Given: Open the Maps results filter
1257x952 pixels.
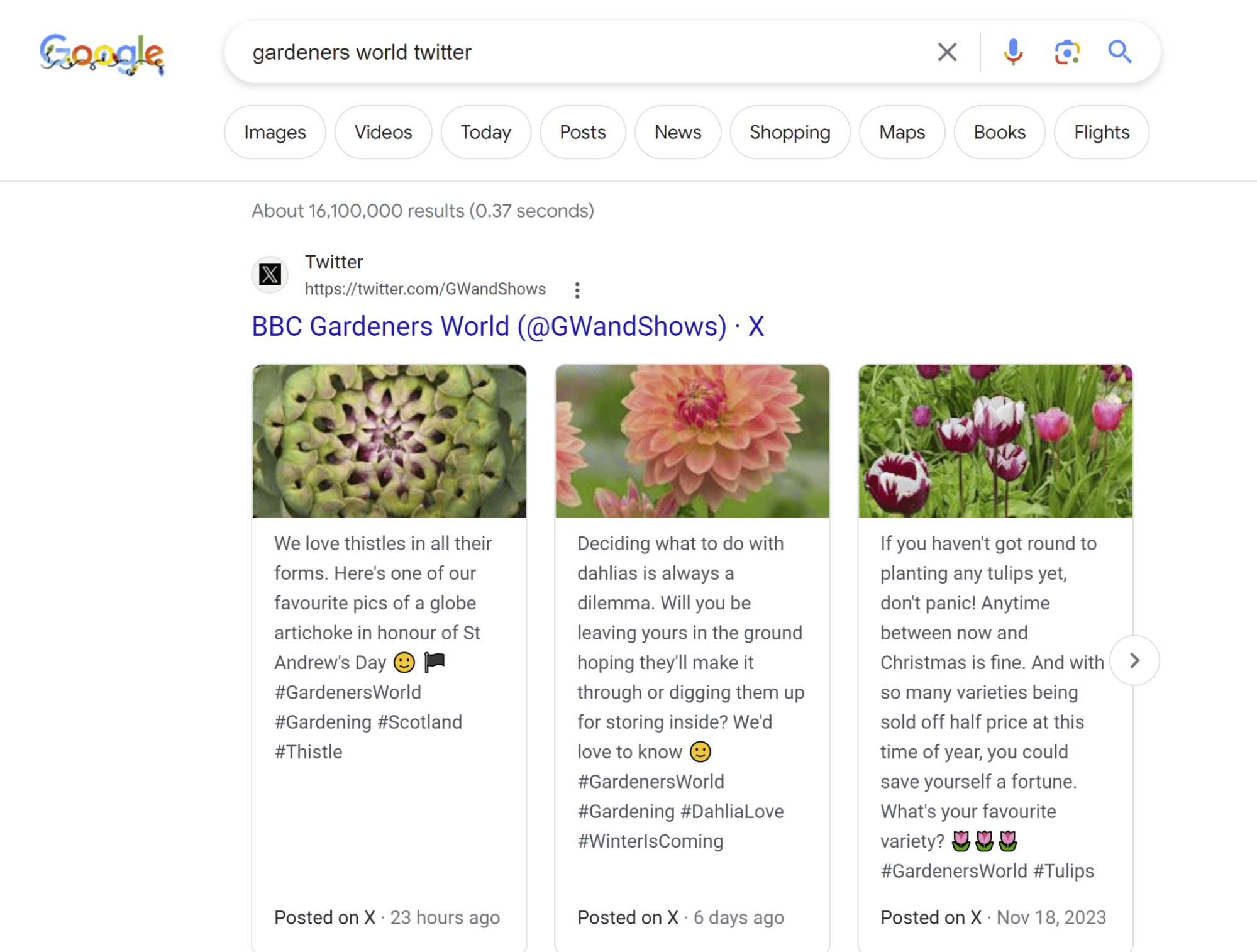Looking at the screenshot, I should point(902,132).
